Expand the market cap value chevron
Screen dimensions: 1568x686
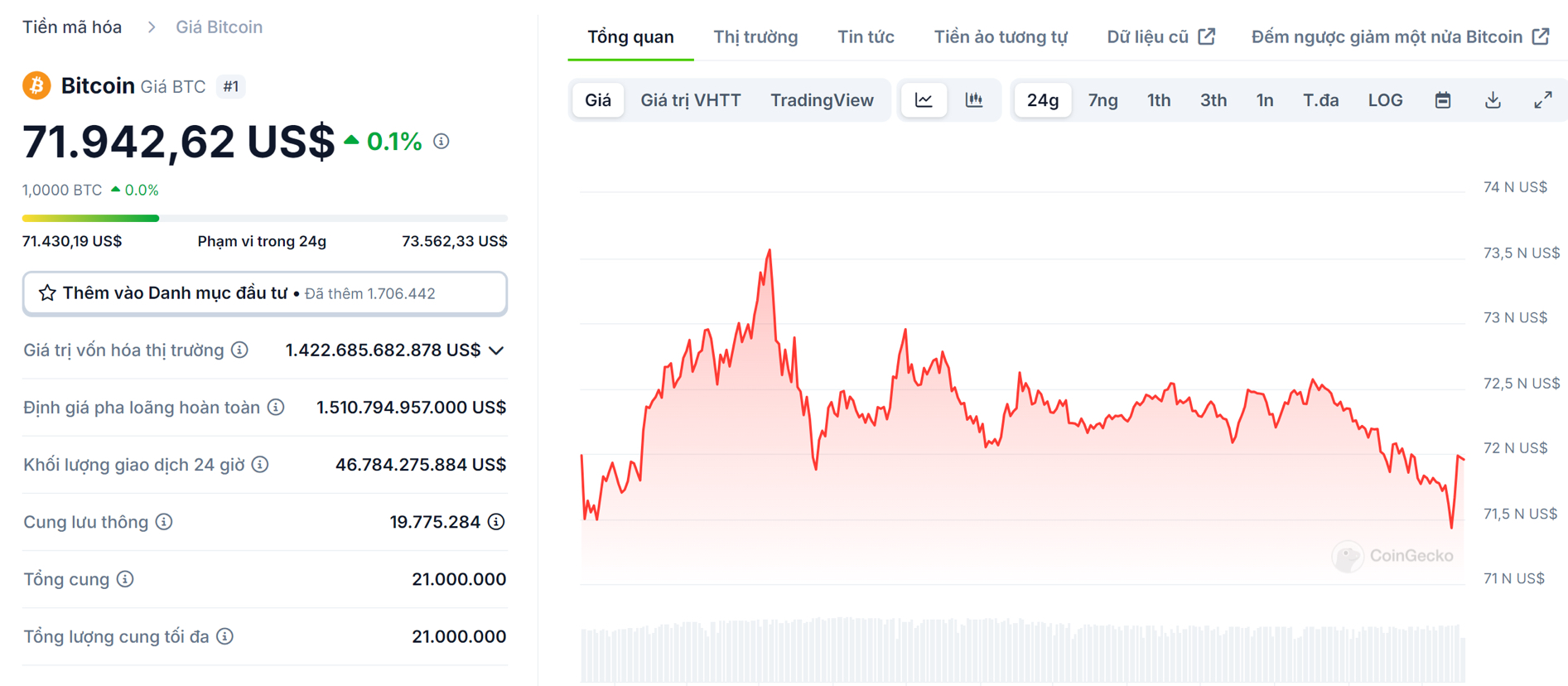pyautogui.click(x=496, y=350)
